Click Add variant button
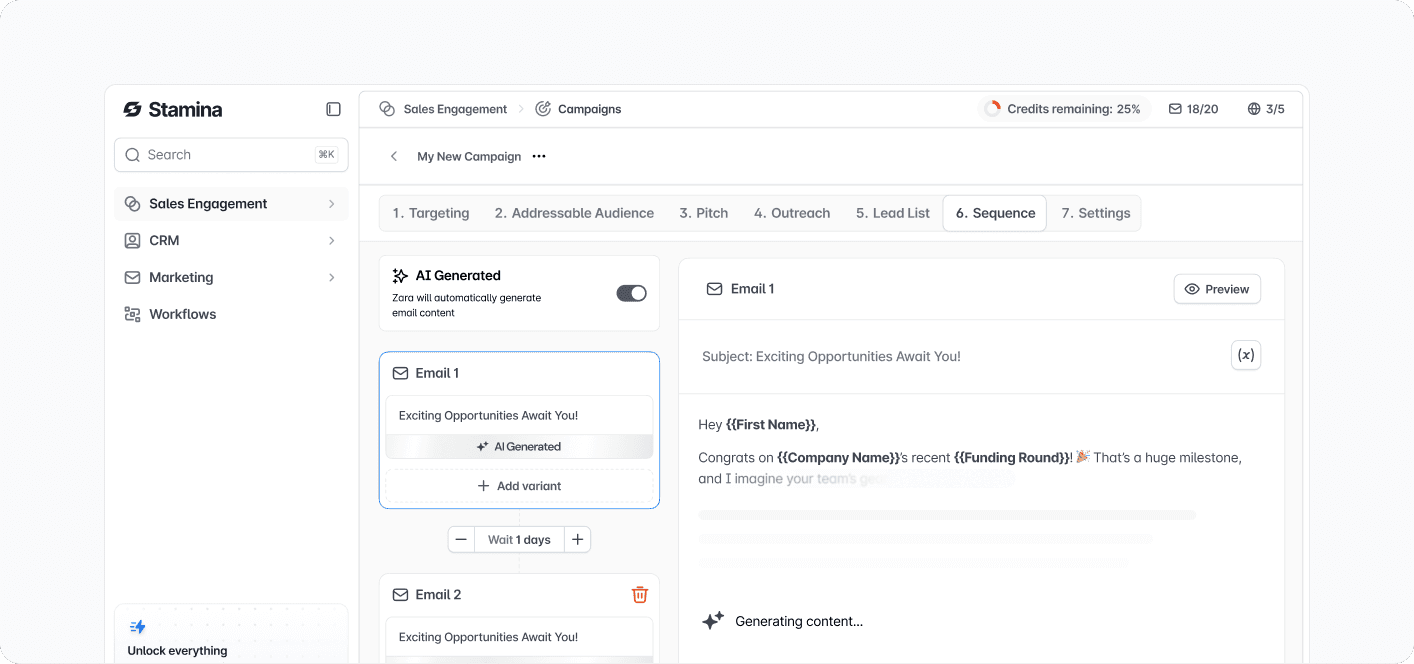Viewport: 1414px width, 664px height. tap(519, 486)
